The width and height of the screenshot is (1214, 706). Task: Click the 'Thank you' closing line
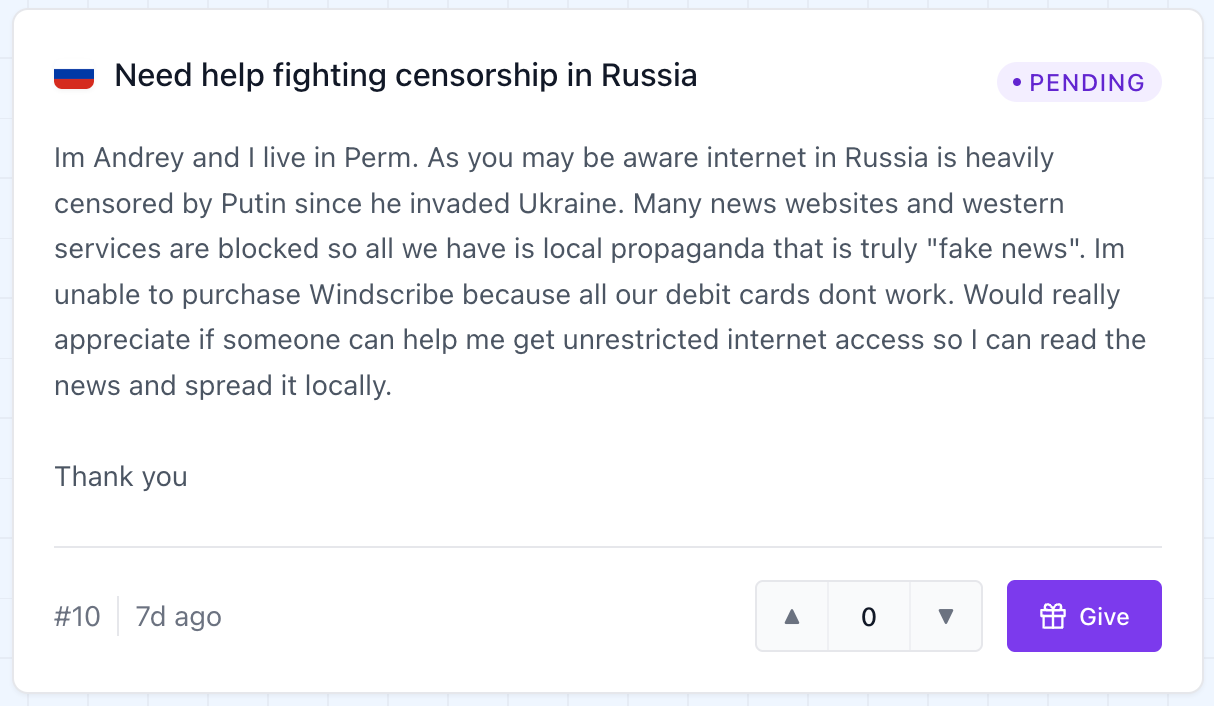tap(121, 477)
